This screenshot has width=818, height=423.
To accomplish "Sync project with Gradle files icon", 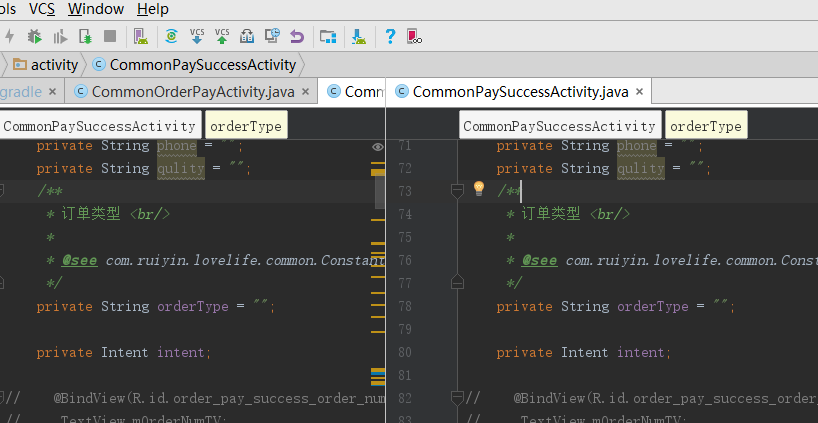I will click(x=171, y=36).
